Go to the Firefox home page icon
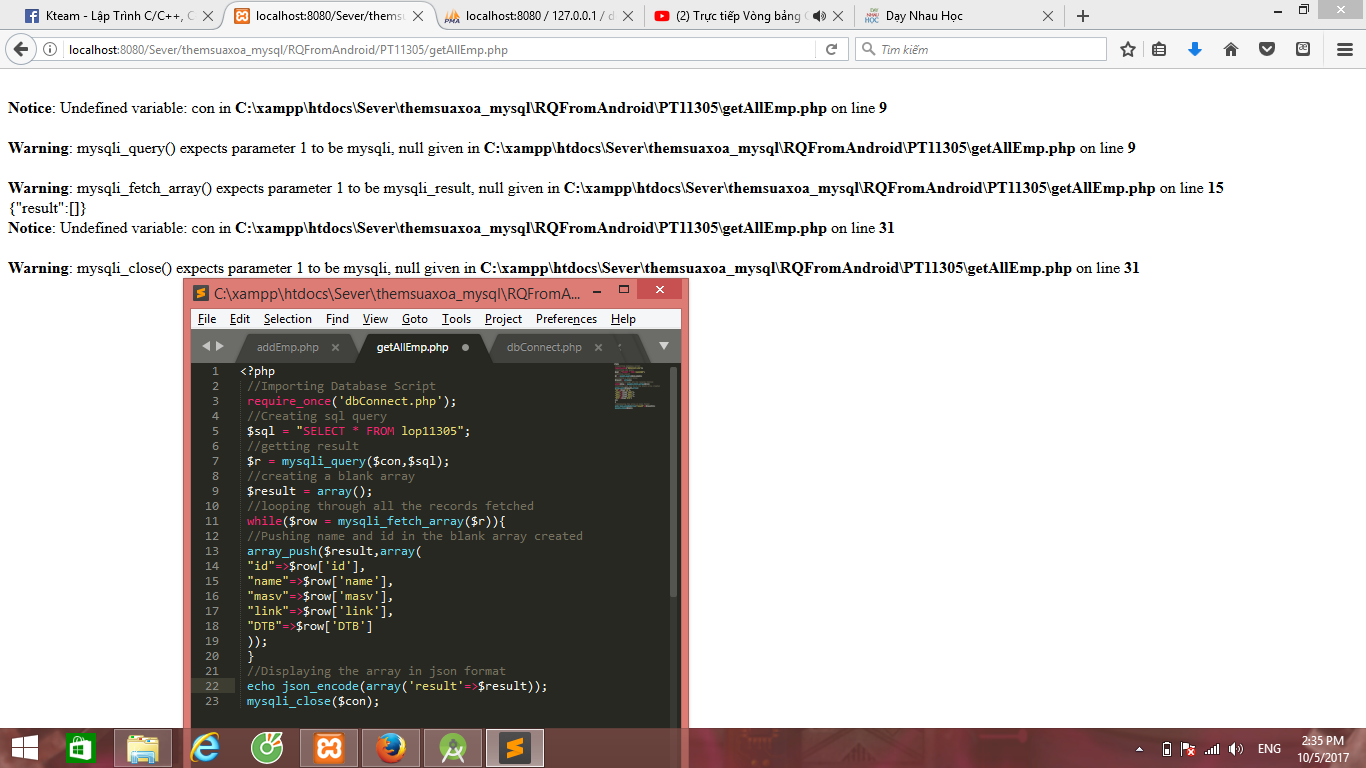The height and width of the screenshot is (768, 1366). click(x=1231, y=49)
